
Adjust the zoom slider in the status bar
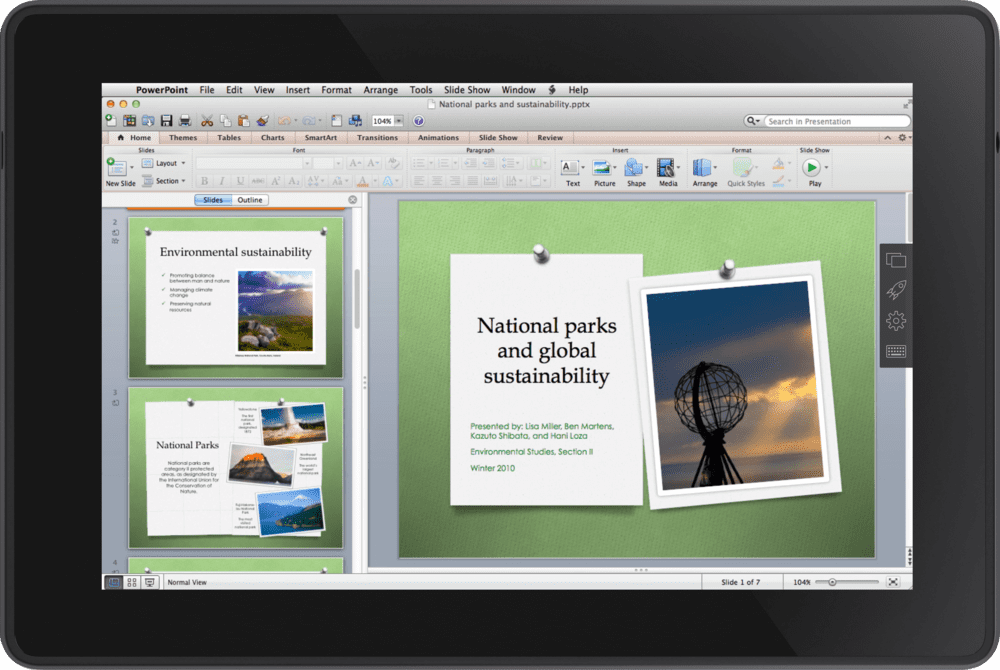832,582
